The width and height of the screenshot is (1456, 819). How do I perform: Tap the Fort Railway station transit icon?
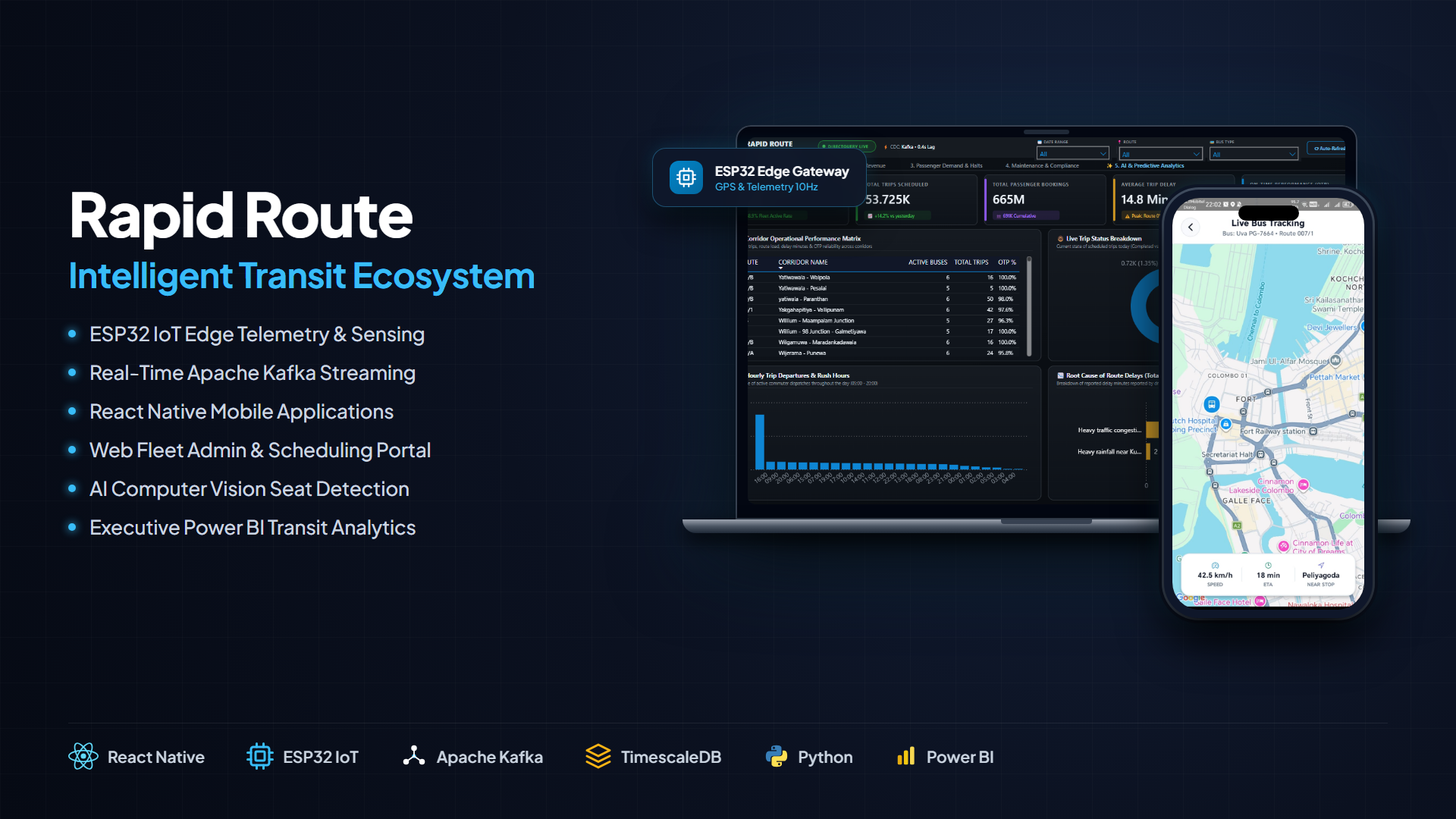pos(1313,431)
